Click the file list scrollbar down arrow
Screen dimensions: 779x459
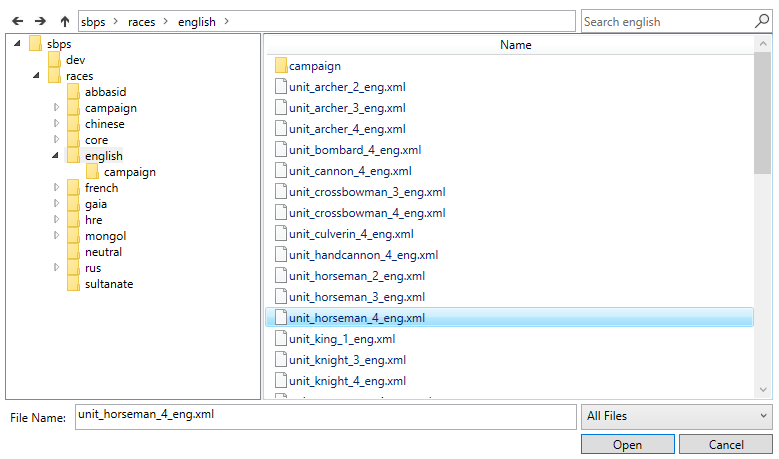coord(763,390)
